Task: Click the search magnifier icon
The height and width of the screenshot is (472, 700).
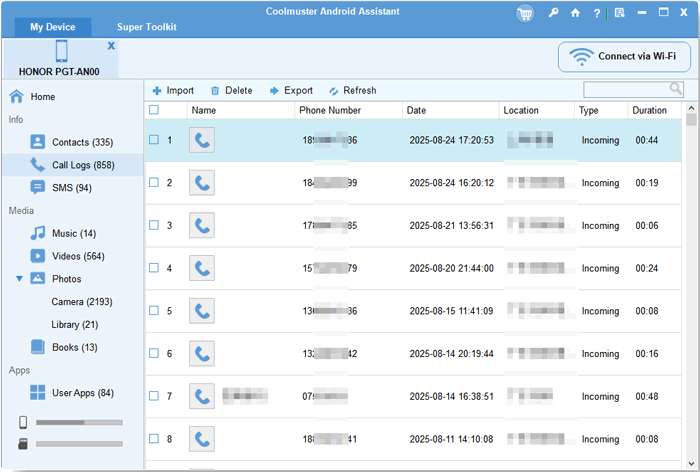Action: click(676, 89)
